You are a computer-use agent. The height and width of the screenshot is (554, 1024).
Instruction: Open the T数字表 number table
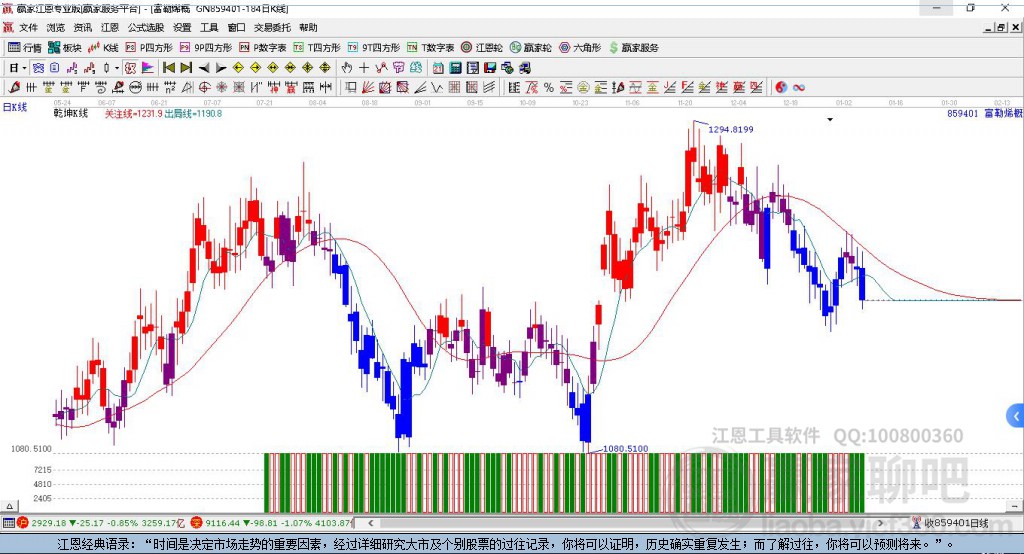coord(430,48)
